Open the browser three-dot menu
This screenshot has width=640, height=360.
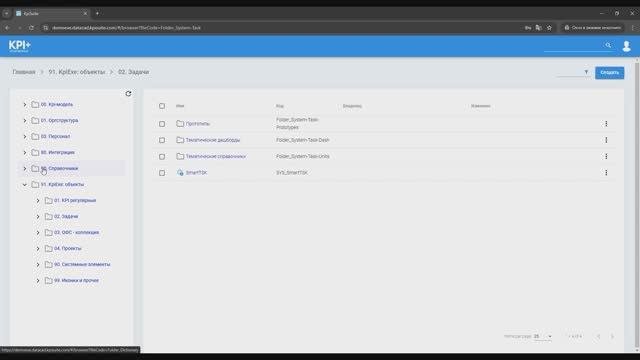tap(633, 28)
